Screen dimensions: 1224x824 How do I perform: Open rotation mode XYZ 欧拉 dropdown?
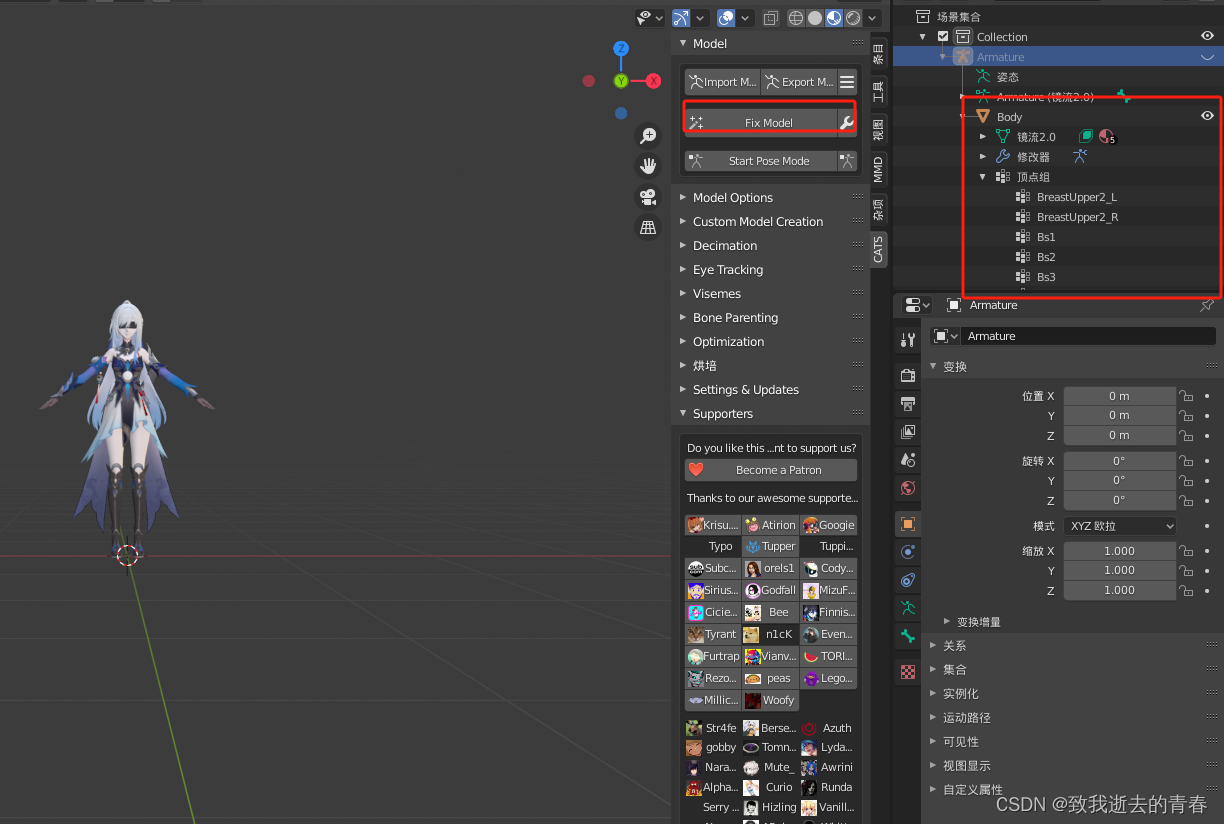point(1120,526)
